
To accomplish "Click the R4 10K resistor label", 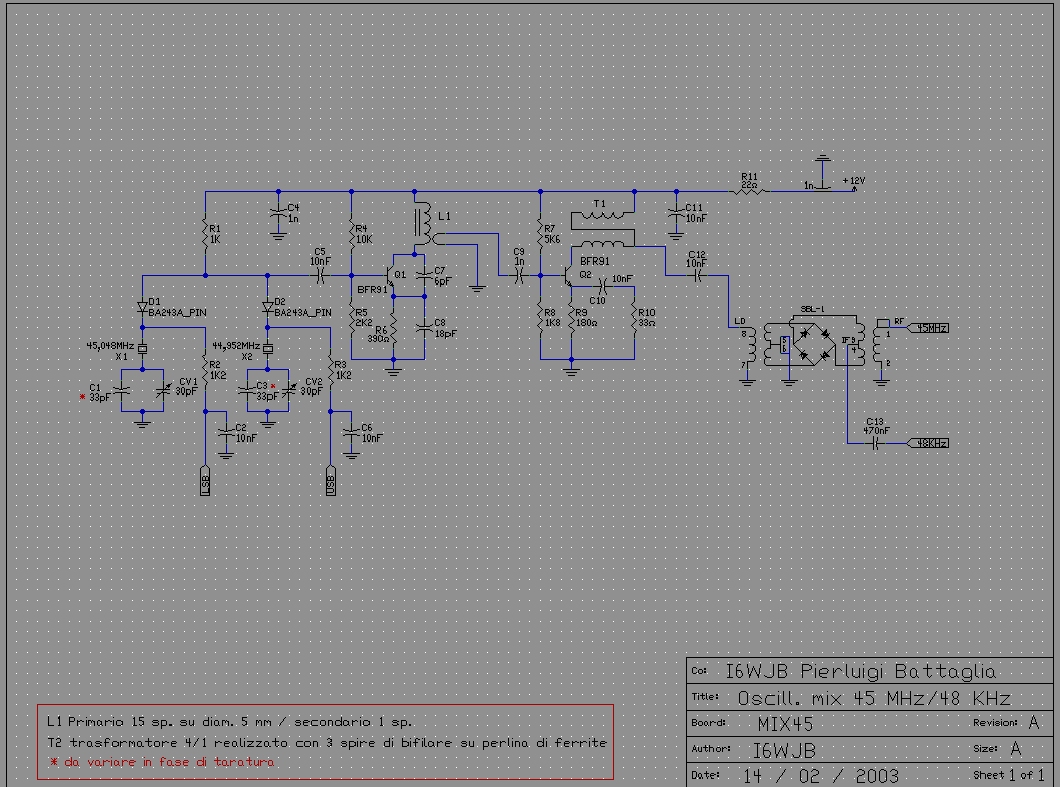I will click(364, 234).
